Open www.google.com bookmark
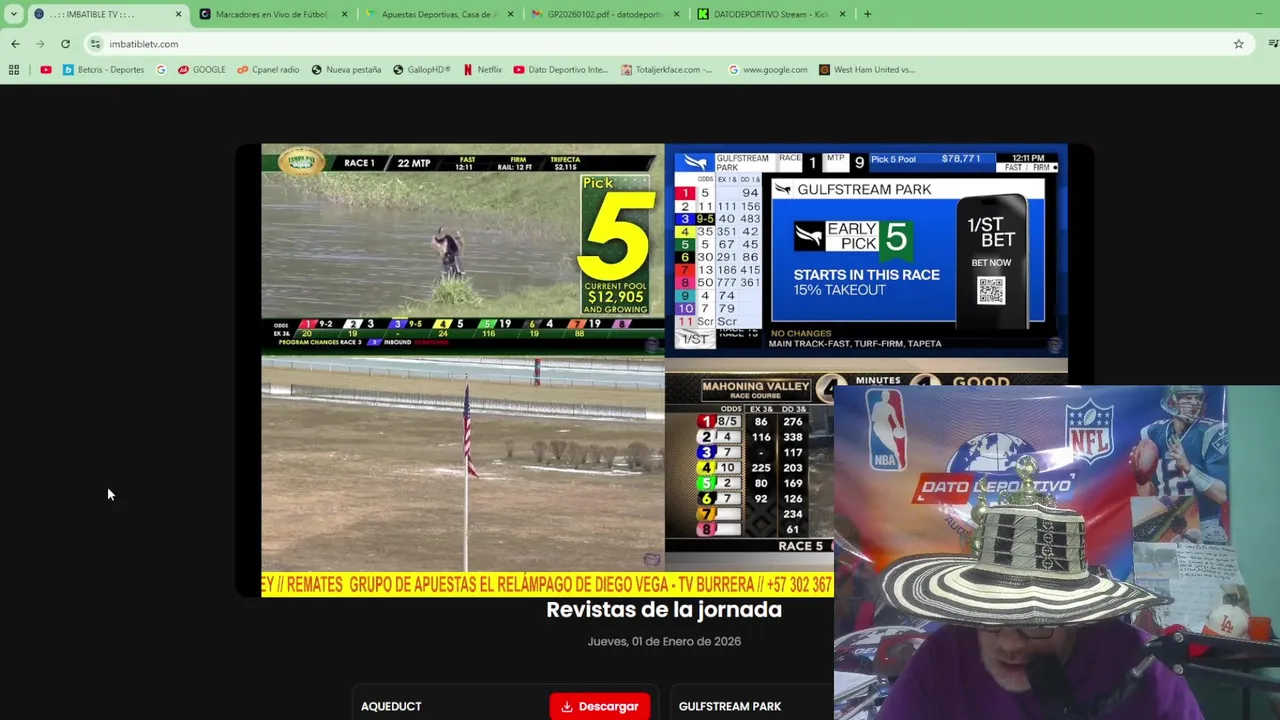This screenshot has height=720, width=1280. (768, 70)
